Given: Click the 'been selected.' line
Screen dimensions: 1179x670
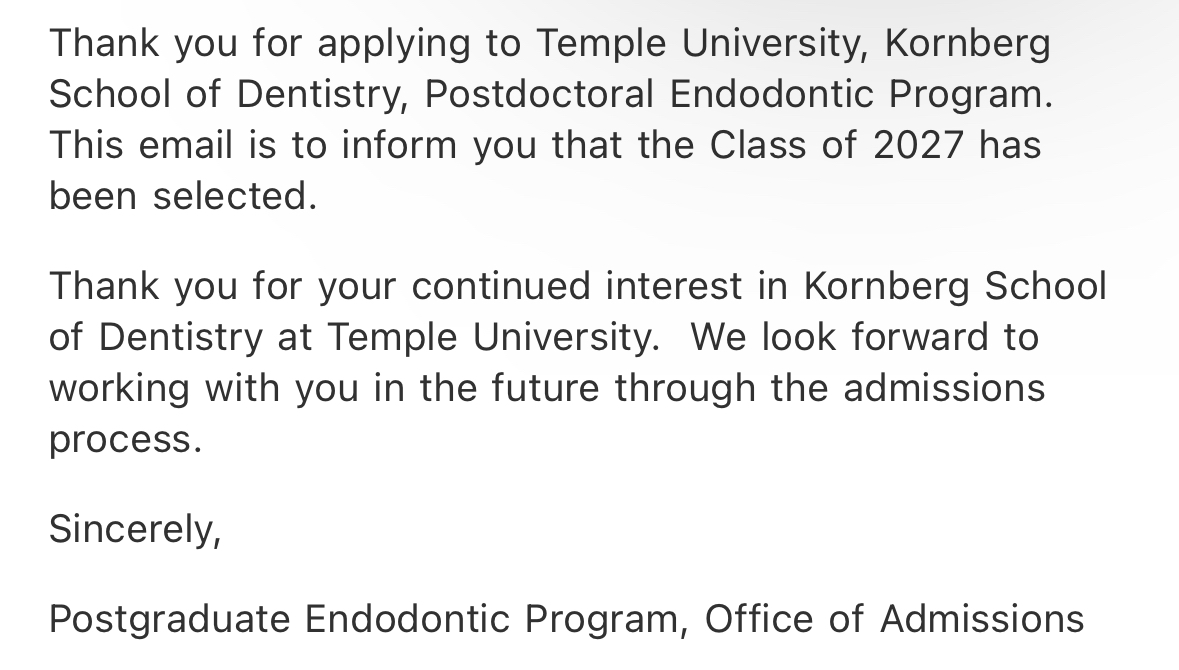Looking at the screenshot, I should click(x=183, y=196).
